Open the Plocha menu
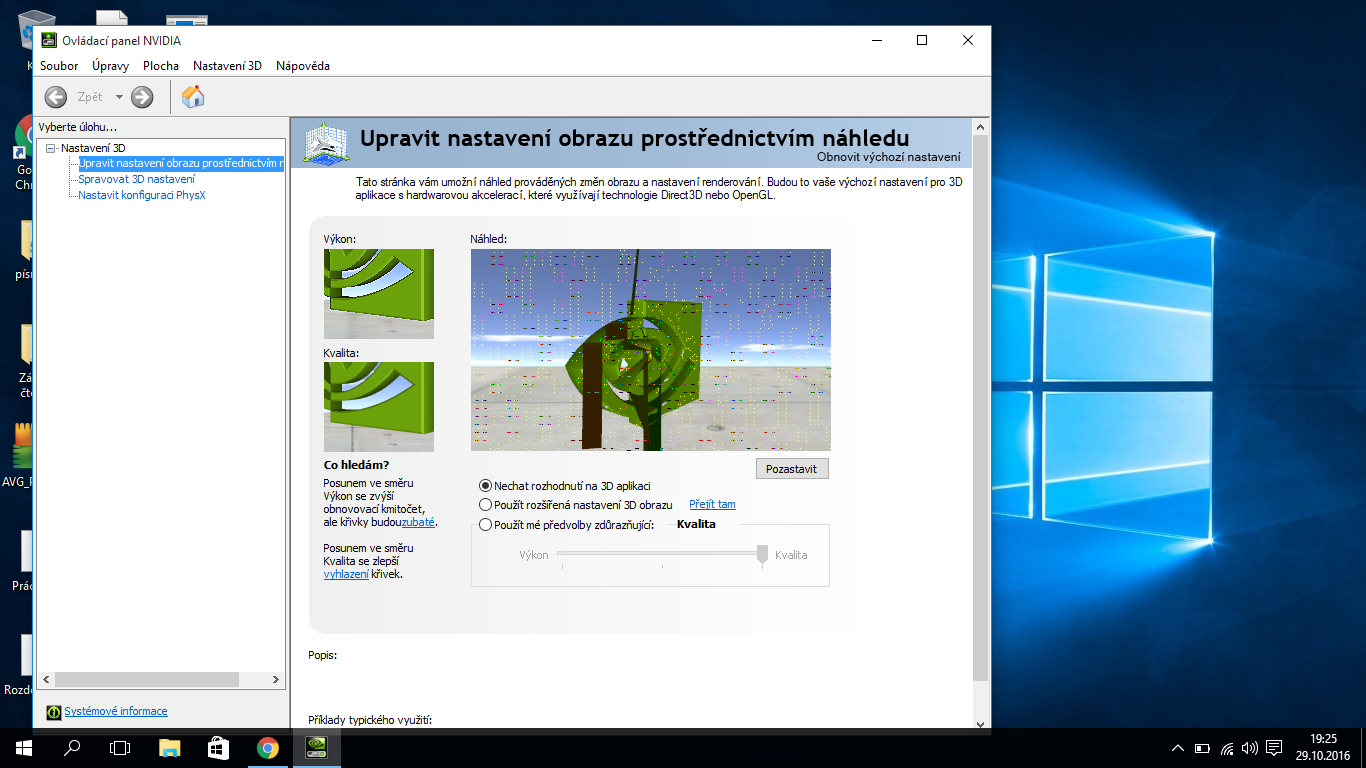The height and width of the screenshot is (768, 1366). click(161, 66)
